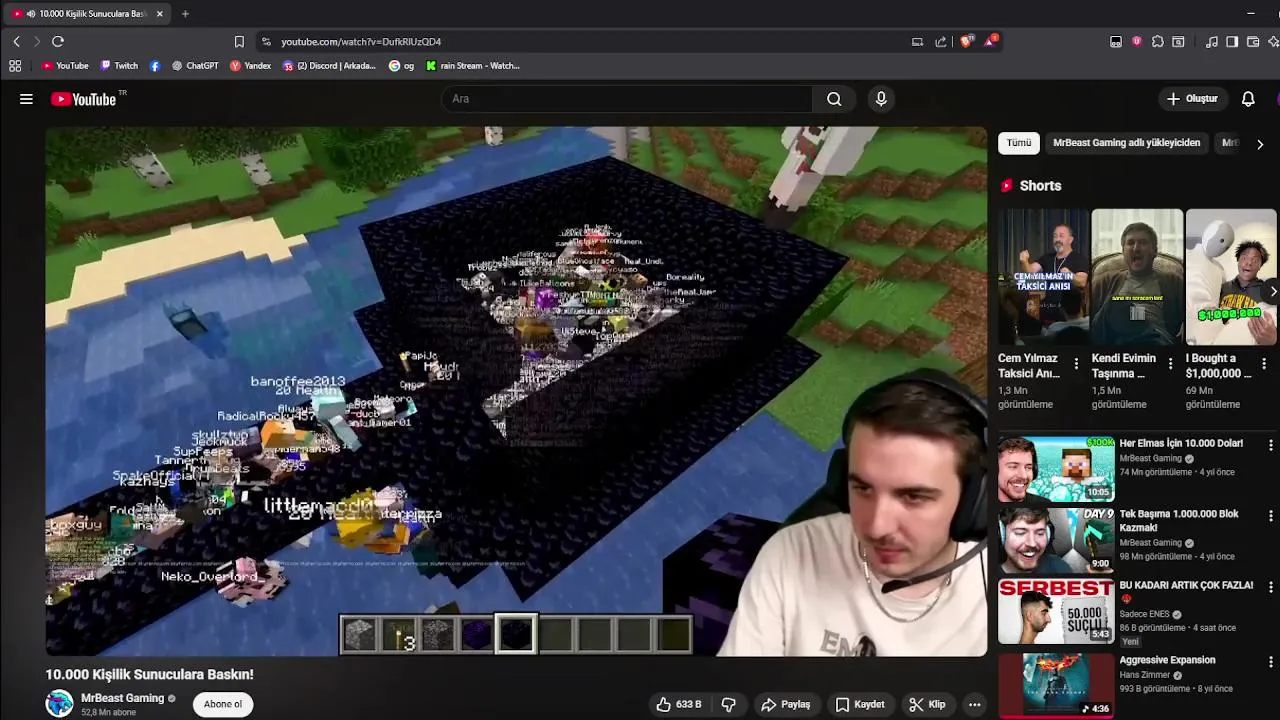Select the Tümü filter chip
This screenshot has height=720, width=1280.
1019,143
